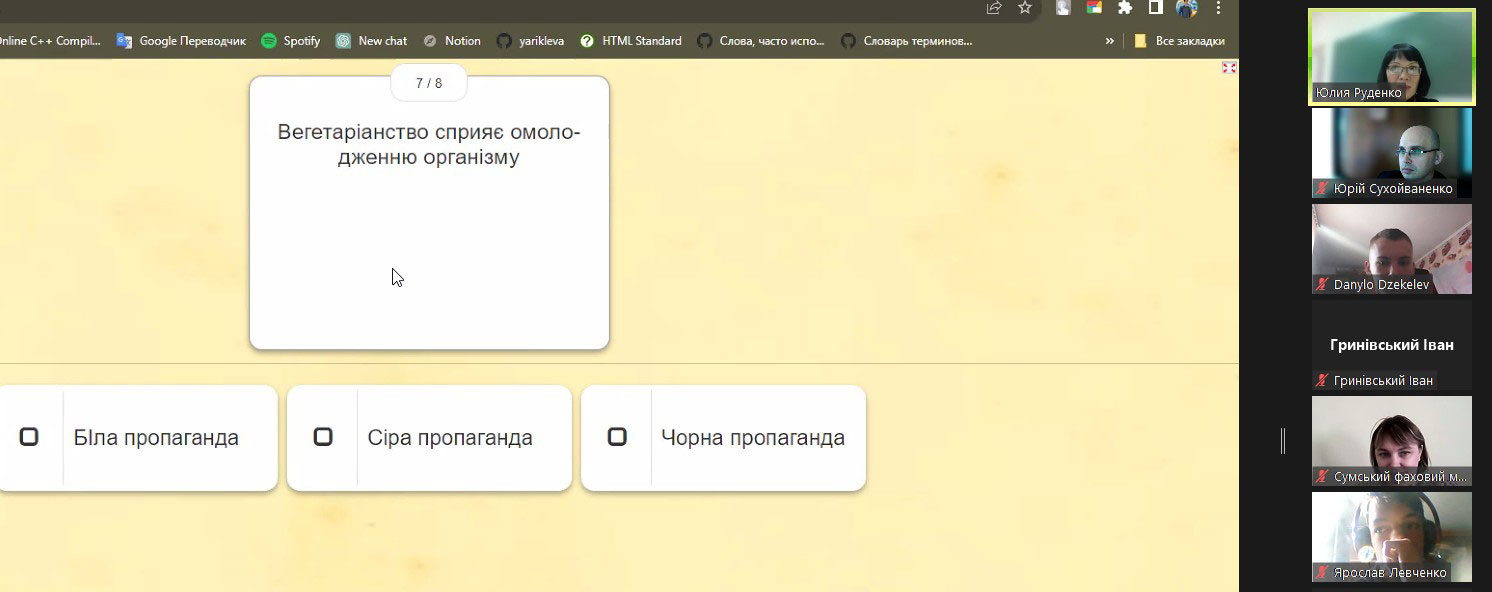Open the grey portrait extension icon

(1064, 8)
